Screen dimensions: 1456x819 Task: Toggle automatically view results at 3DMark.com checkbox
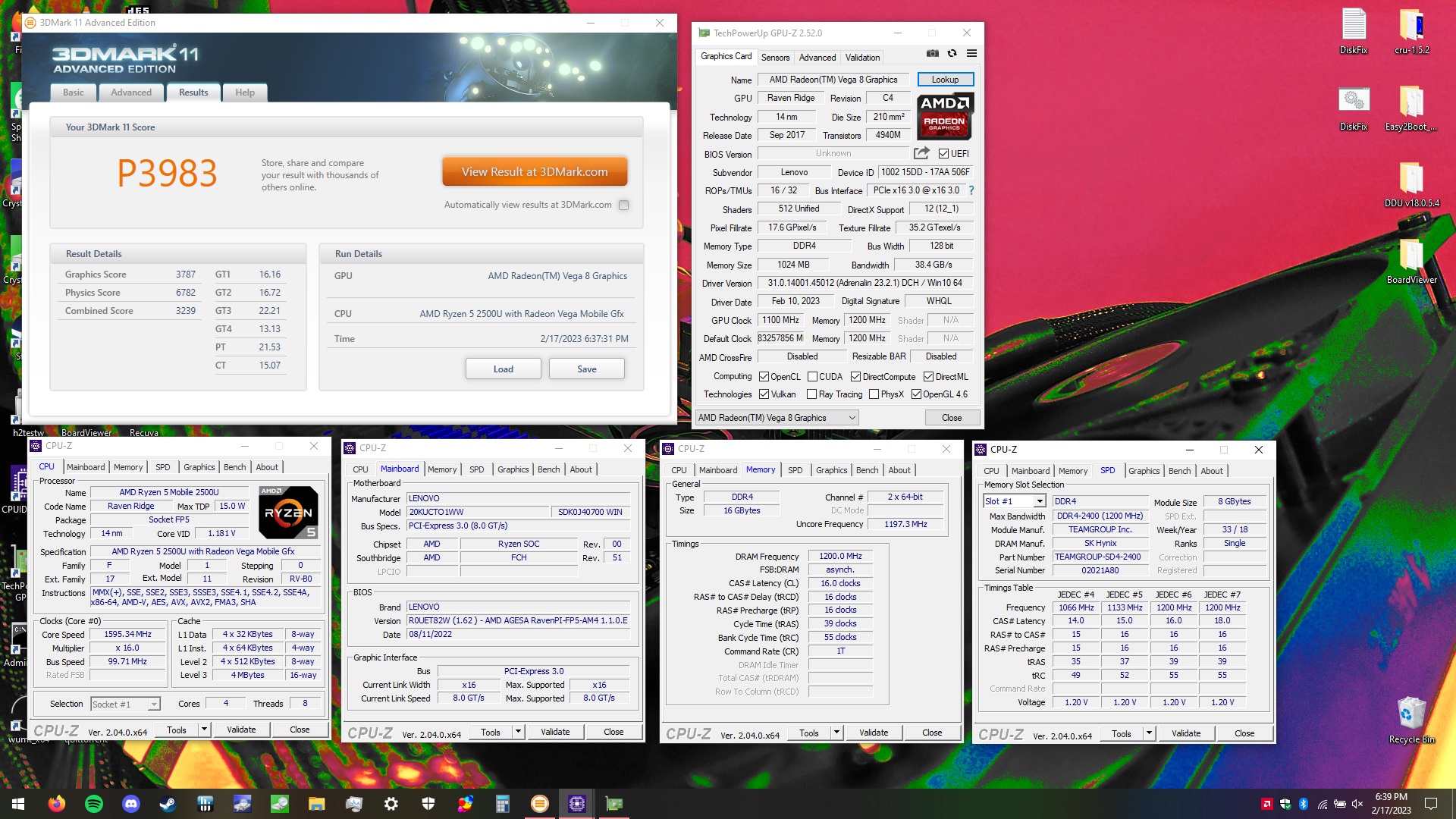(x=623, y=205)
